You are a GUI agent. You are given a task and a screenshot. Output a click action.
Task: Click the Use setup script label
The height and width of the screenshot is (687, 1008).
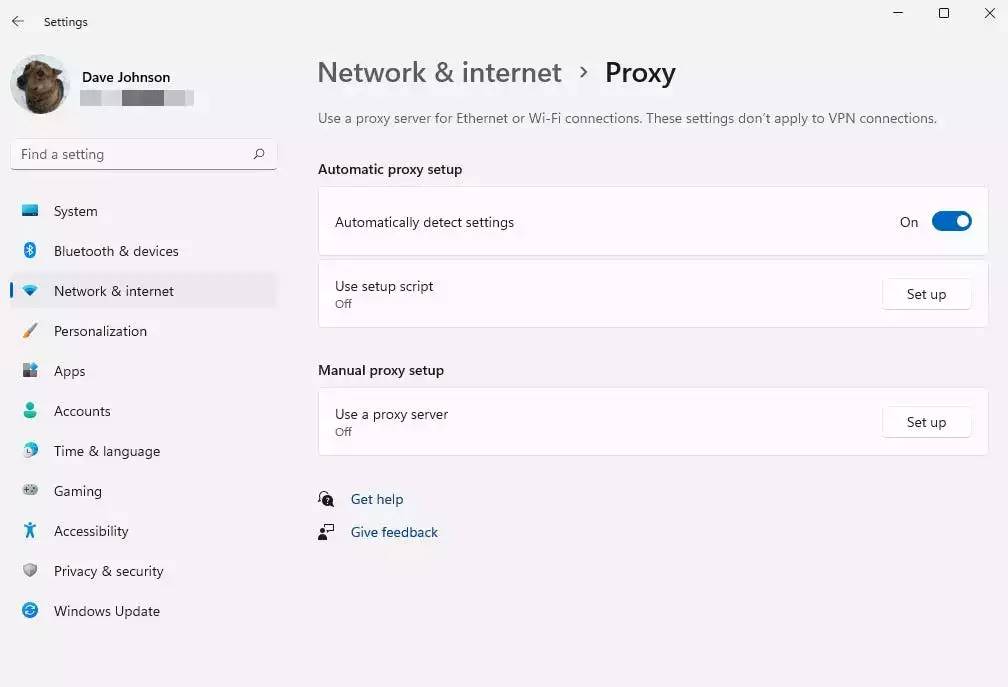coord(384,286)
